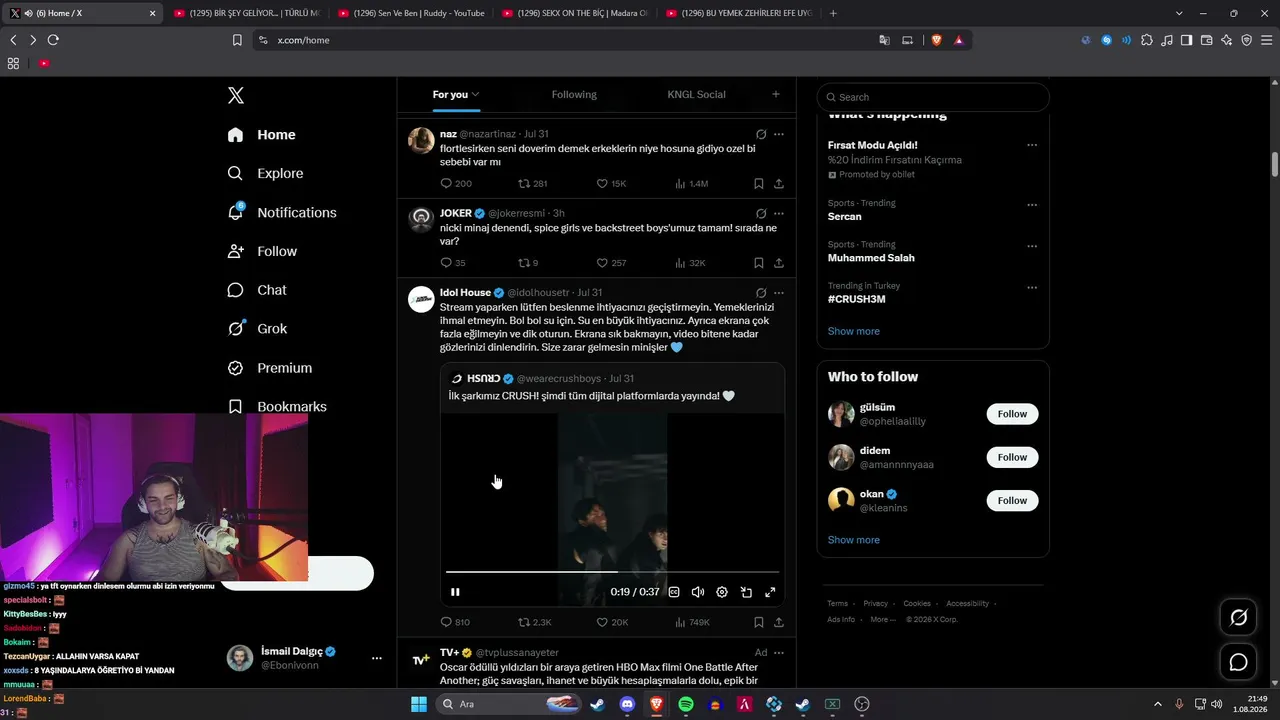The height and width of the screenshot is (720, 1280).
Task: Open browser extensions puzzle icon
Action: point(1147,40)
